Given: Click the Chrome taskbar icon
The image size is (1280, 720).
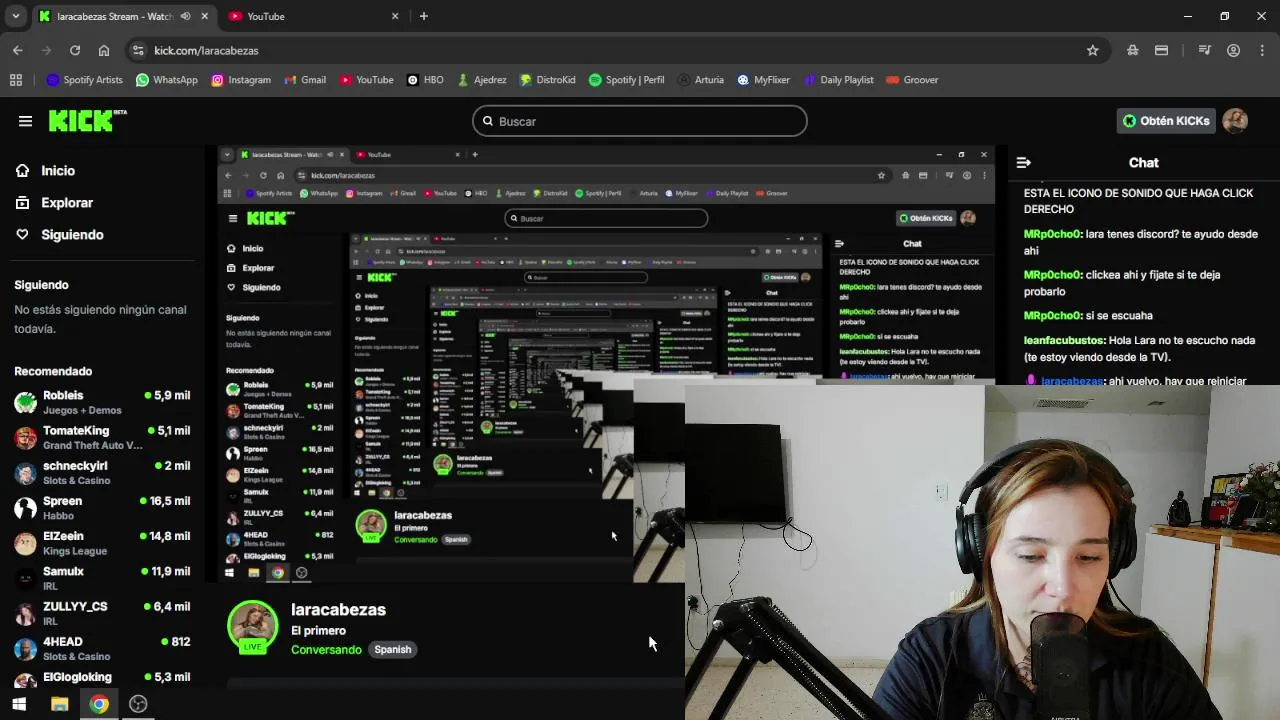Looking at the screenshot, I should point(99,704).
